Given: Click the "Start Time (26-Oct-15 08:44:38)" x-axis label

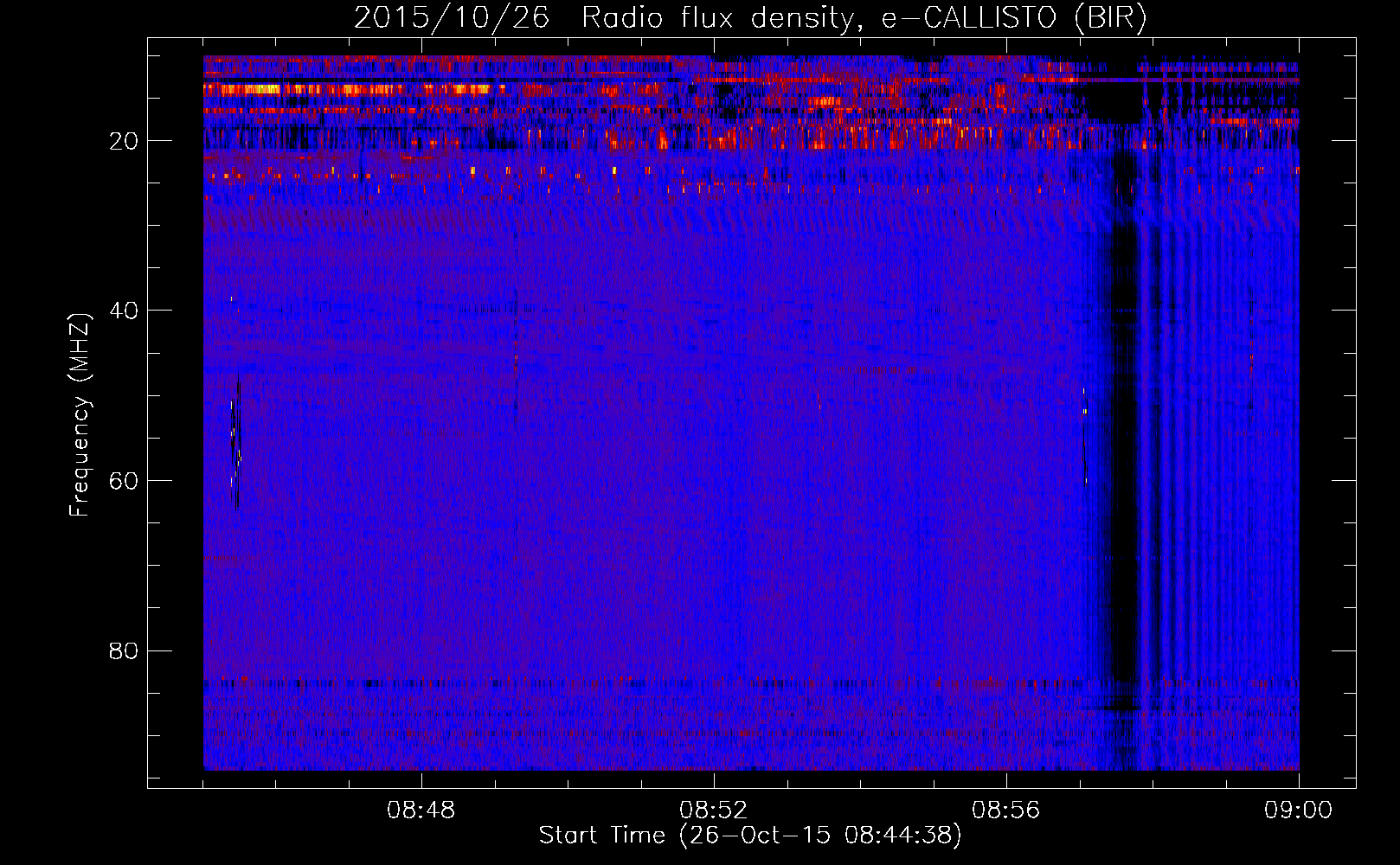Looking at the screenshot, I should point(750,836).
